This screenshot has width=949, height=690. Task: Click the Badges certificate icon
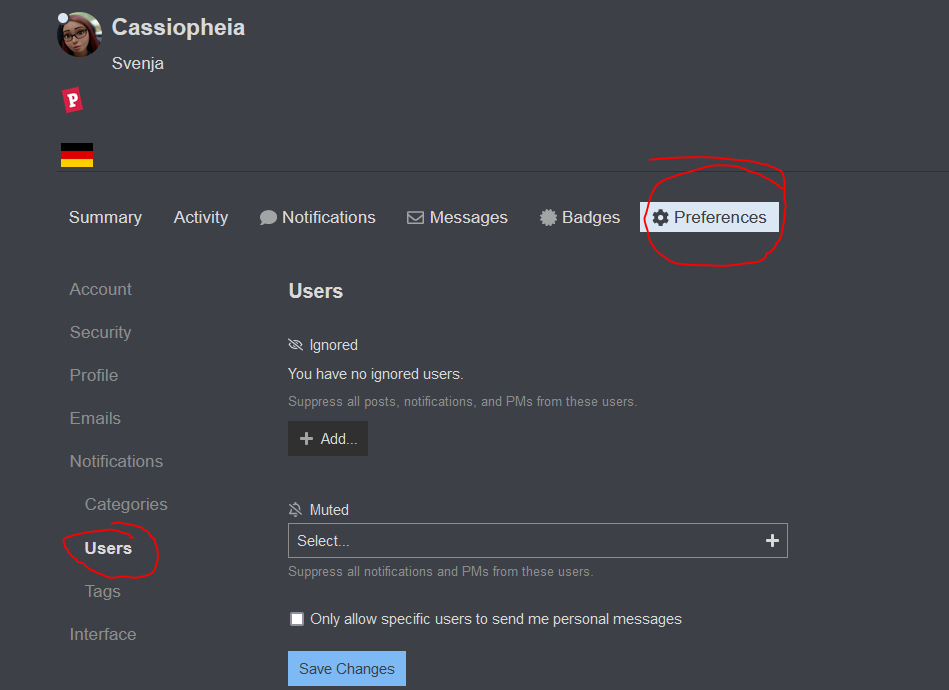tap(548, 218)
